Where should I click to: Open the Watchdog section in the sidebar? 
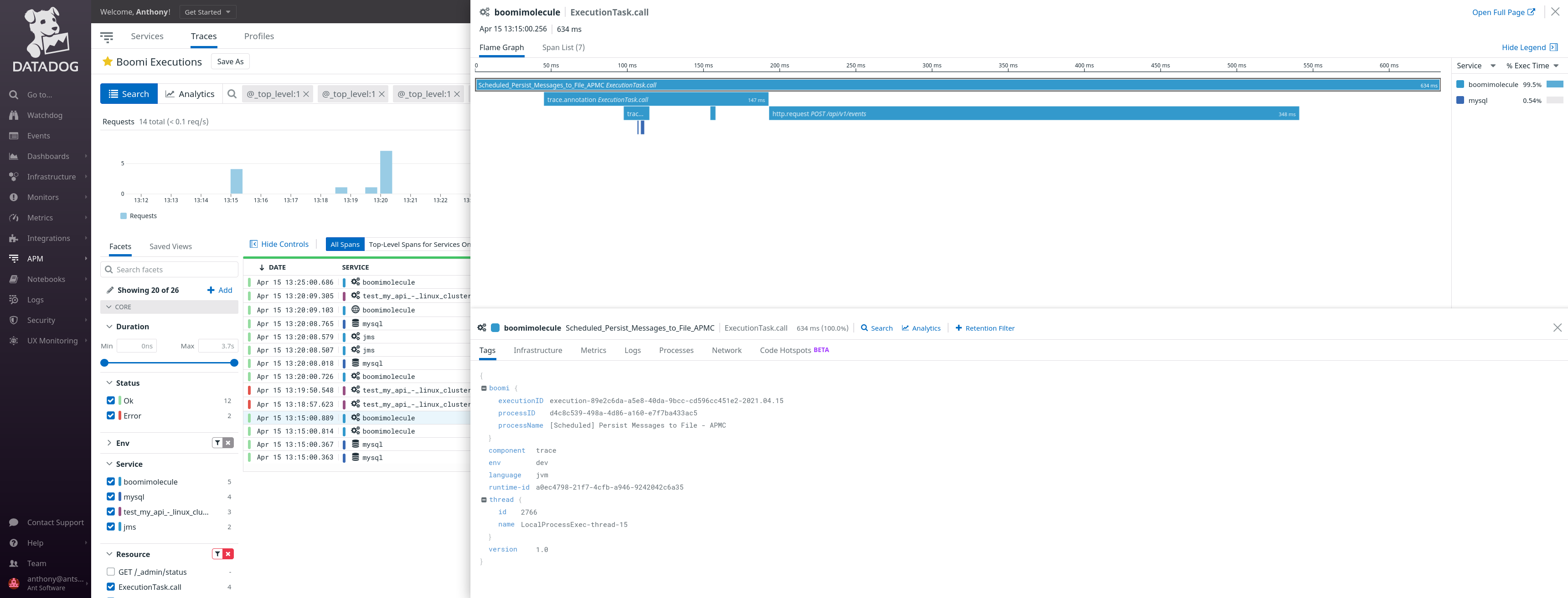13,115
